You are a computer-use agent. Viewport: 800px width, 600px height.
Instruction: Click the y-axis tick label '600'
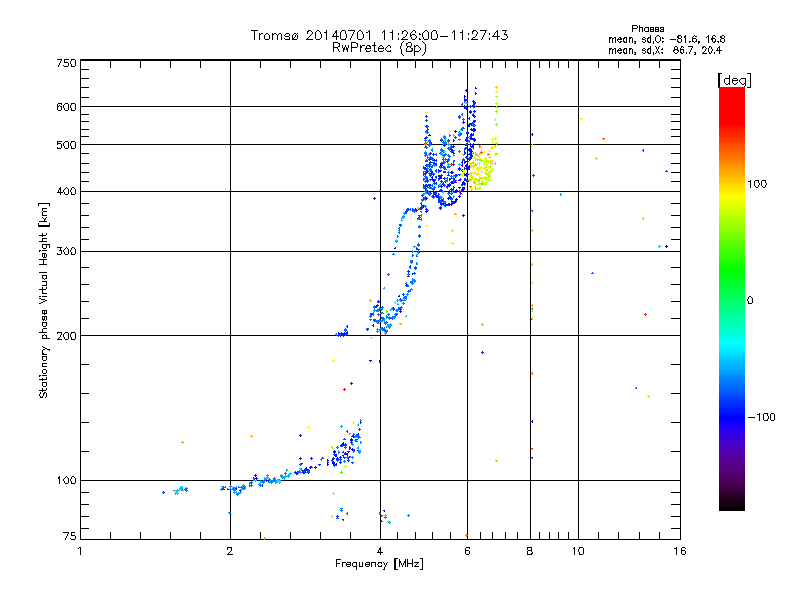click(67, 107)
